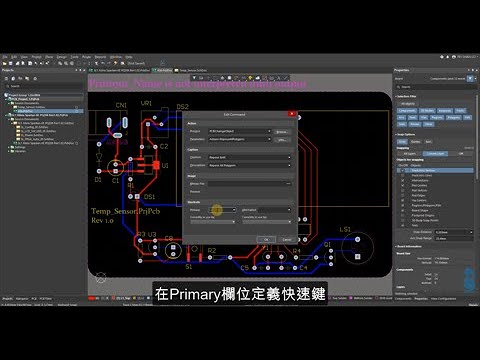This screenshot has height=360, width=480.
Task: Click the Bitmap File browse ellipsis button
Action: tap(288, 184)
